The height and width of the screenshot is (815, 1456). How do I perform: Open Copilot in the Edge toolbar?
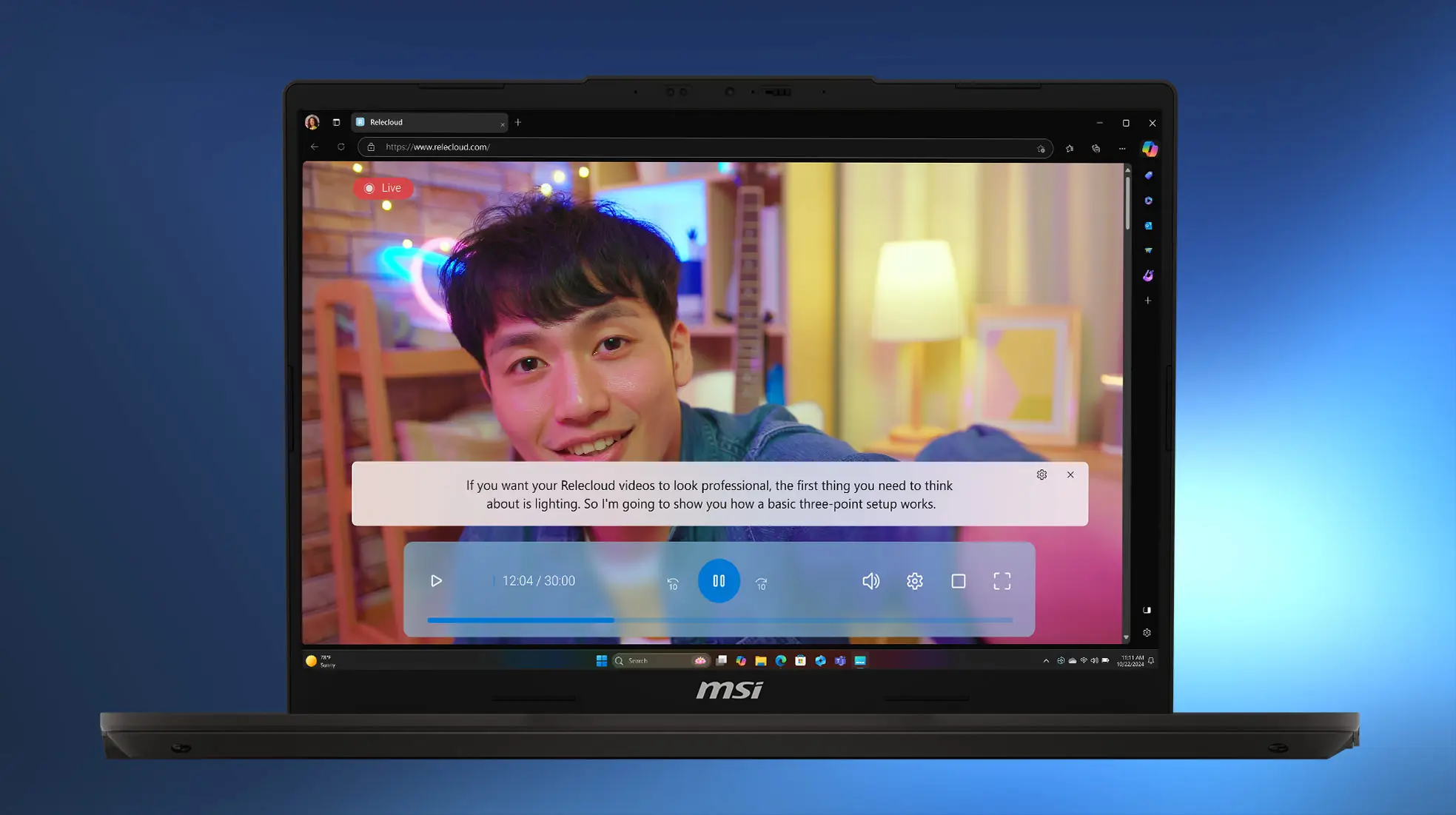1148,149
